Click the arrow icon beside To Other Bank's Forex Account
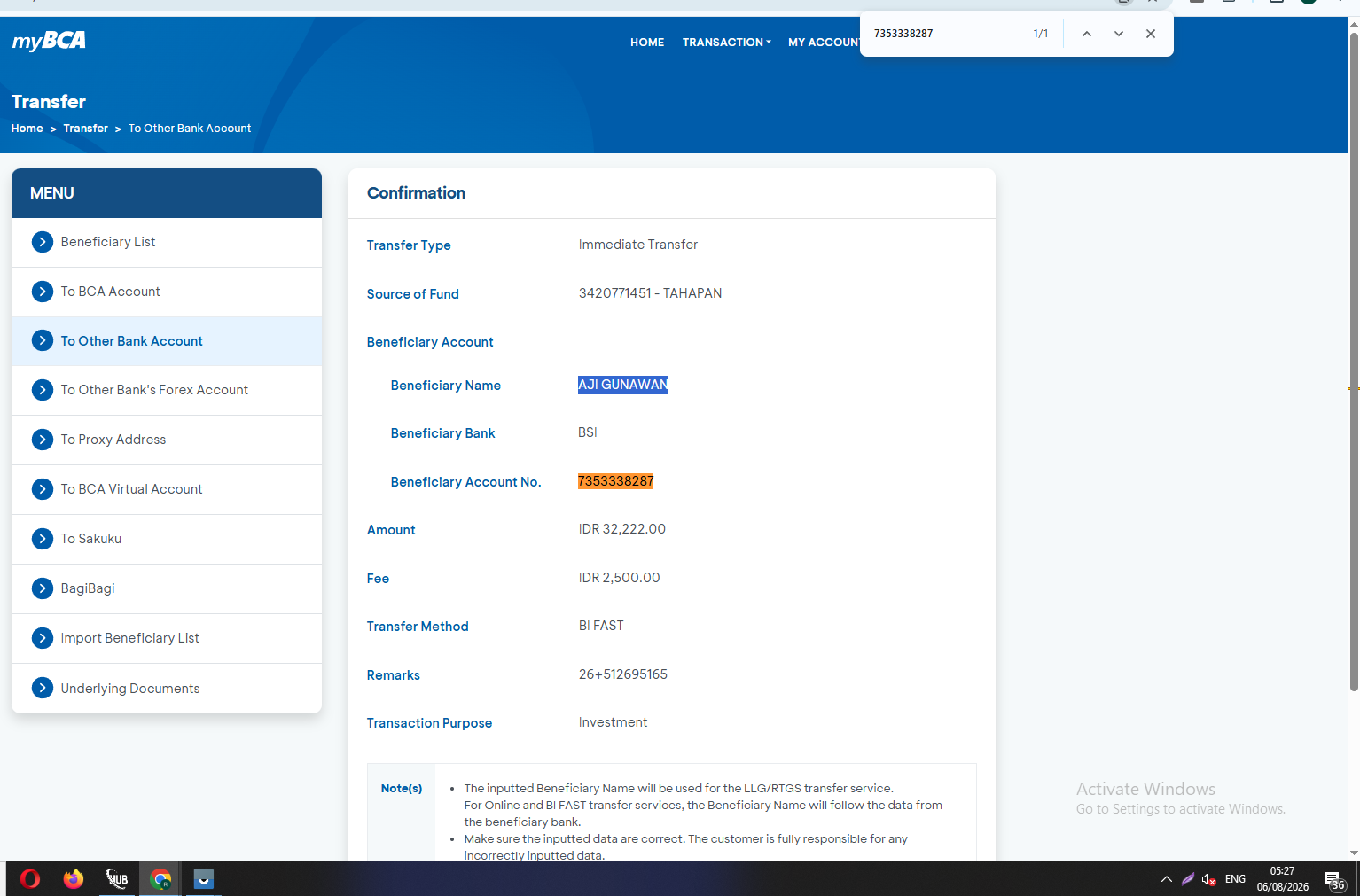The height and width of the screenshot is (896, 1360). [x=42, y=390]
